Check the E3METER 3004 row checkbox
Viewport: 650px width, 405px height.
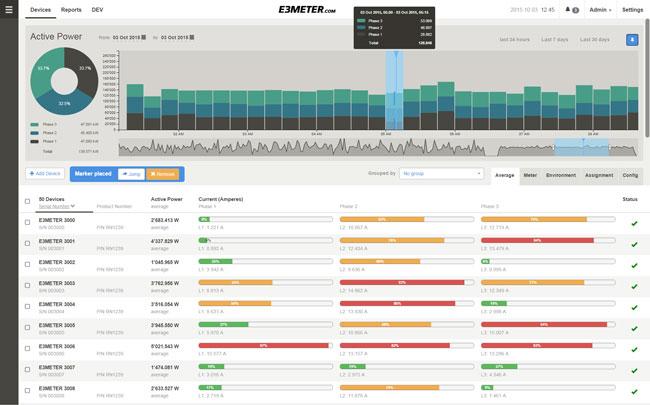tap(27, 306)
